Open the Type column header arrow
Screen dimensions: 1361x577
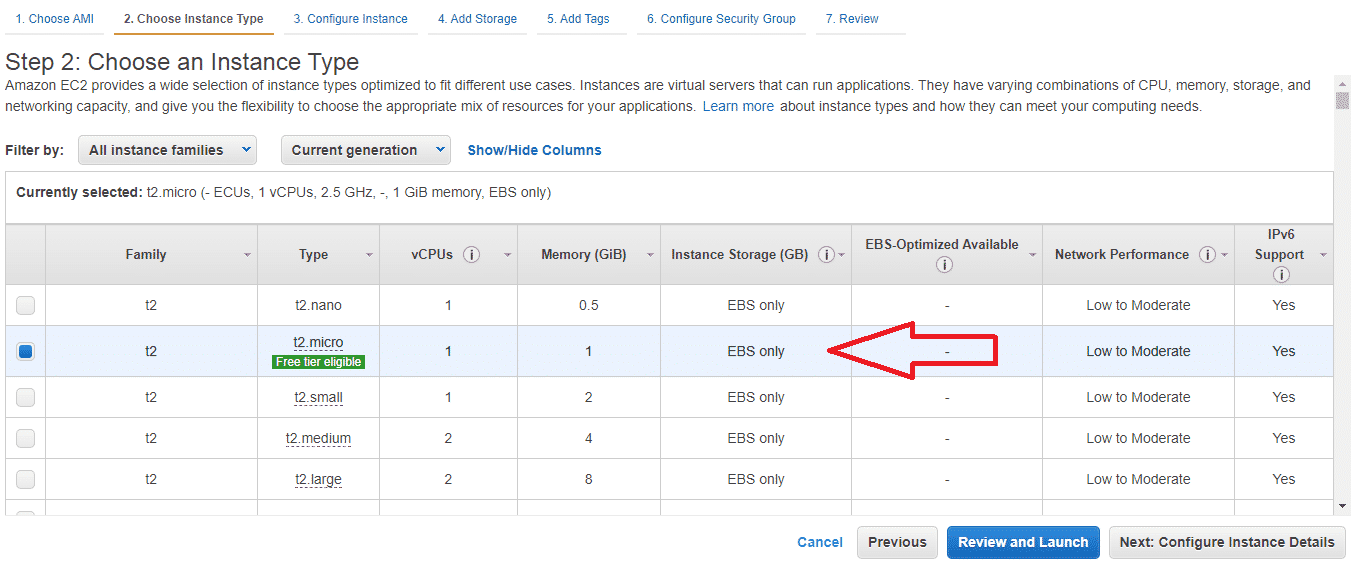[369, 255]
